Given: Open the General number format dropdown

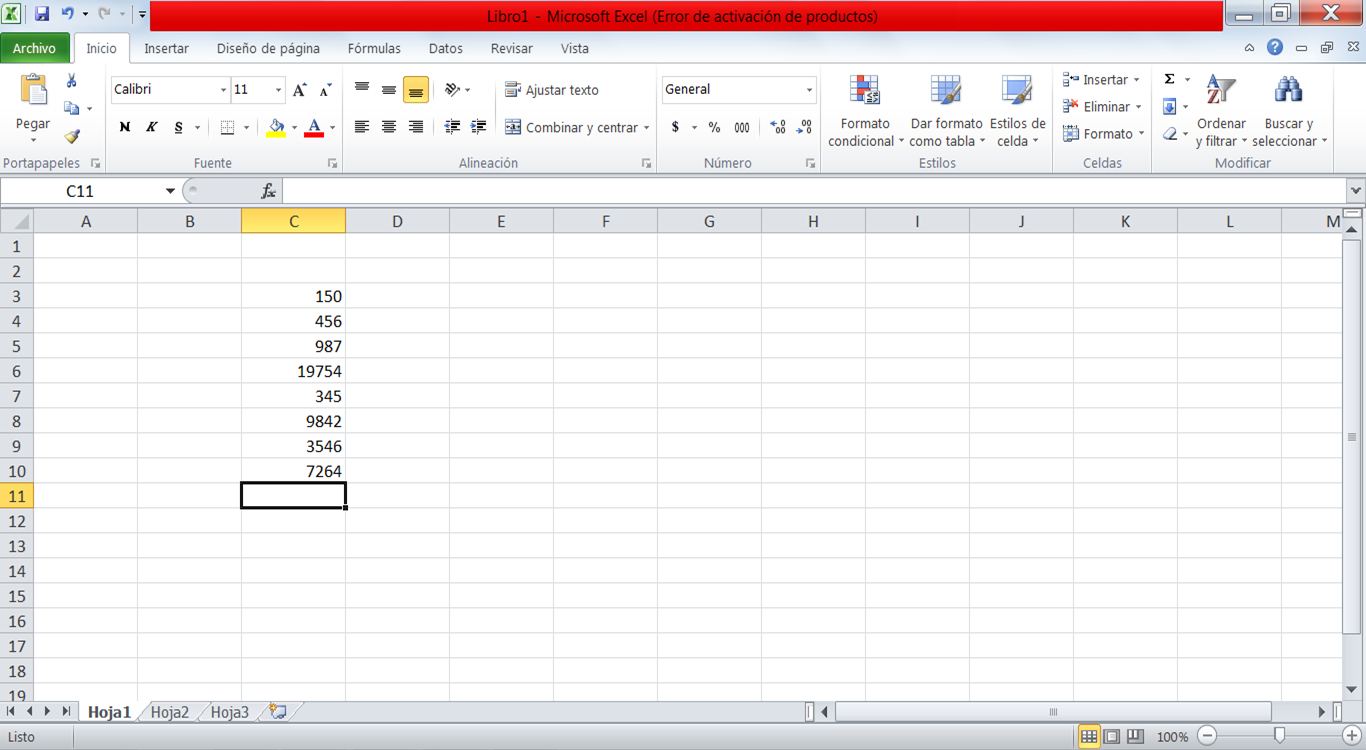Looking at the screenshot, I should click(x=738, y=89).
